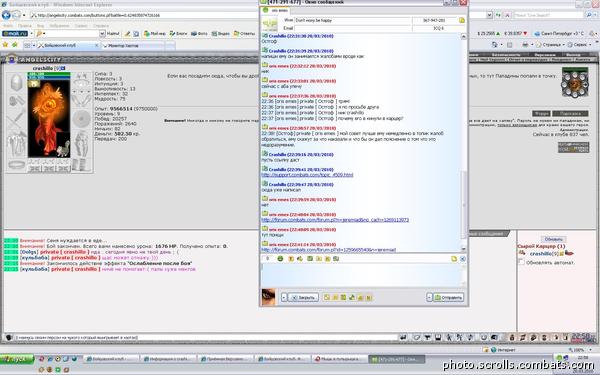This screenshot has height=375, width=600.
Task: Click the Подсказка button in the game
Action: point(570,114)
